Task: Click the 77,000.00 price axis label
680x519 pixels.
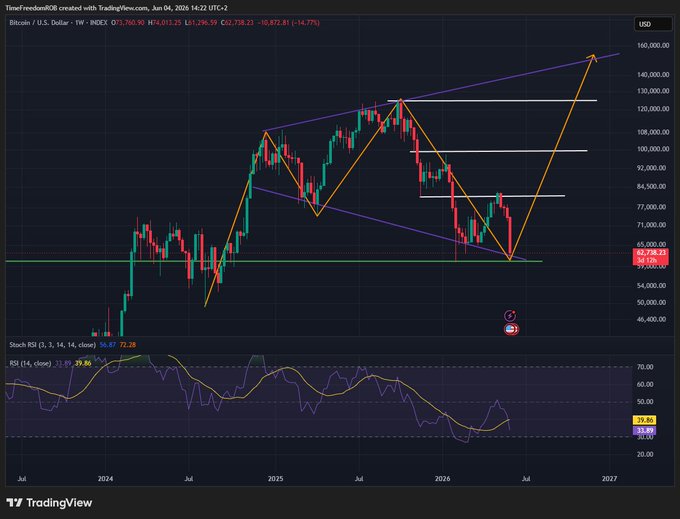Action: (651, 207)
